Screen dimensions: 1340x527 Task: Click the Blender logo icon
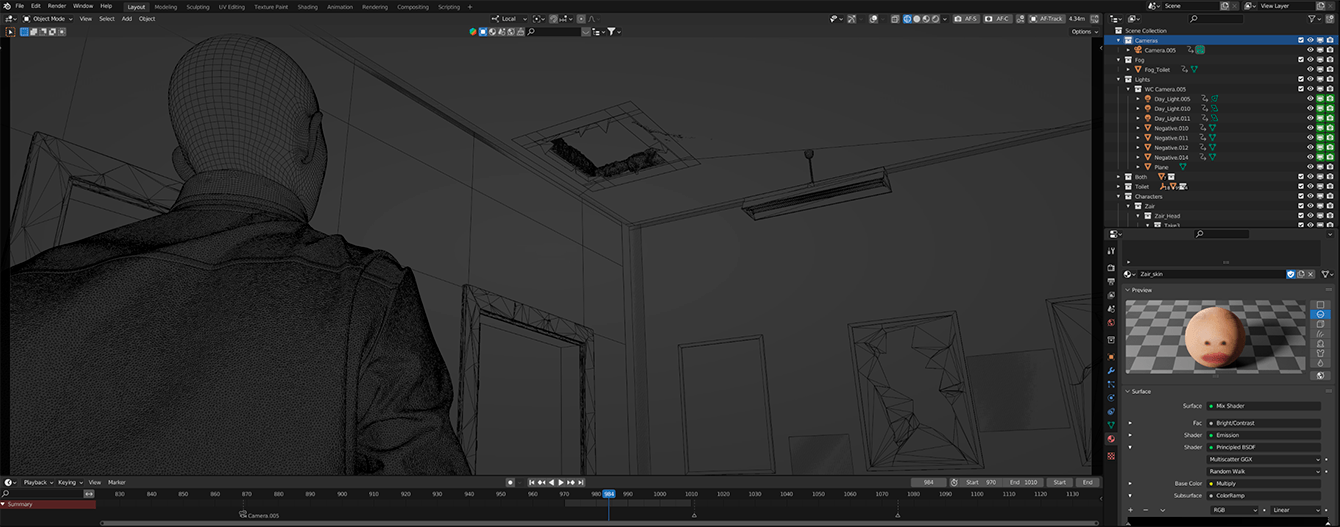(x=5, y=6)
